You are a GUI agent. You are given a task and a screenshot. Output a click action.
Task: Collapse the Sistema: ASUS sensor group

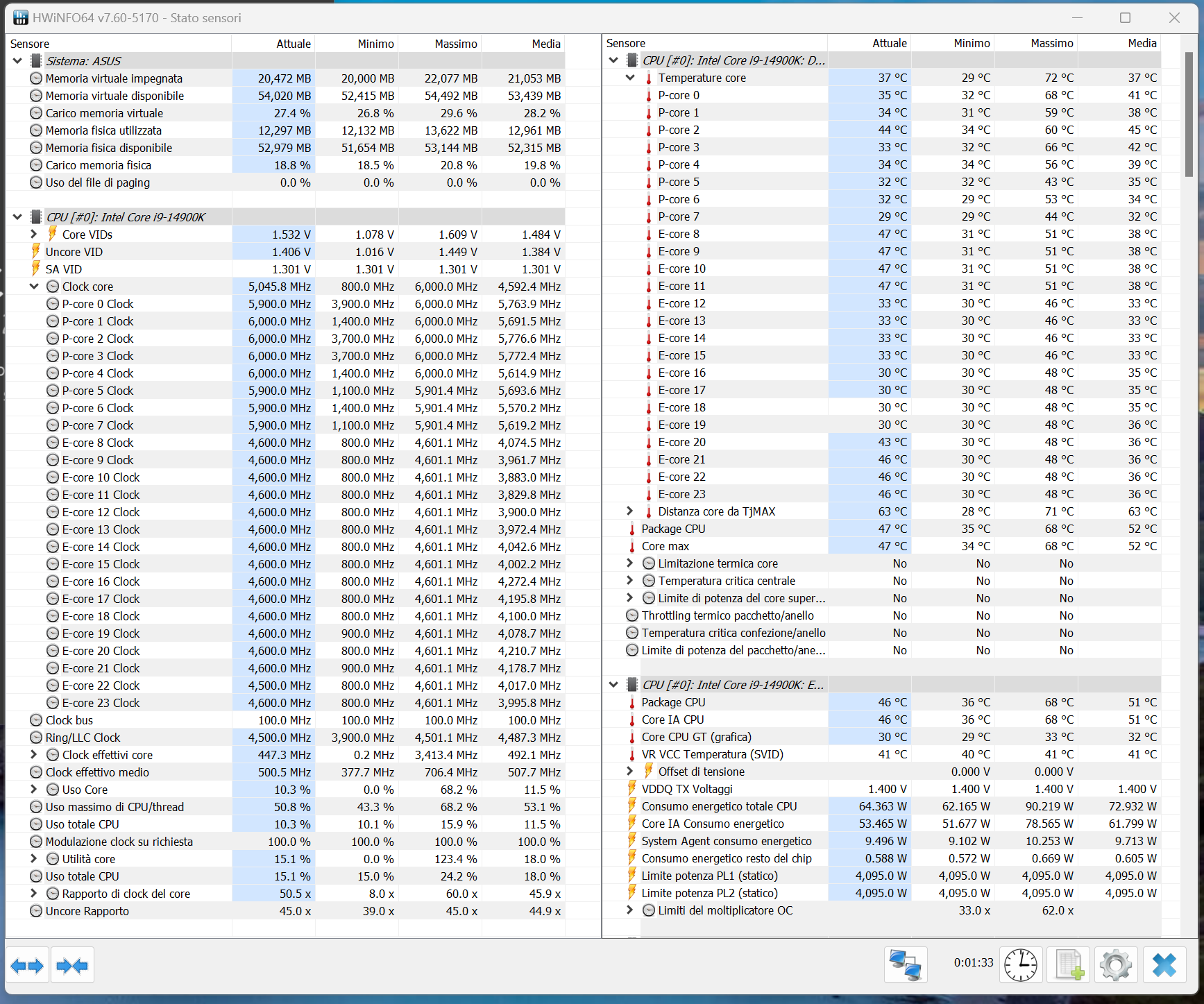17,61
